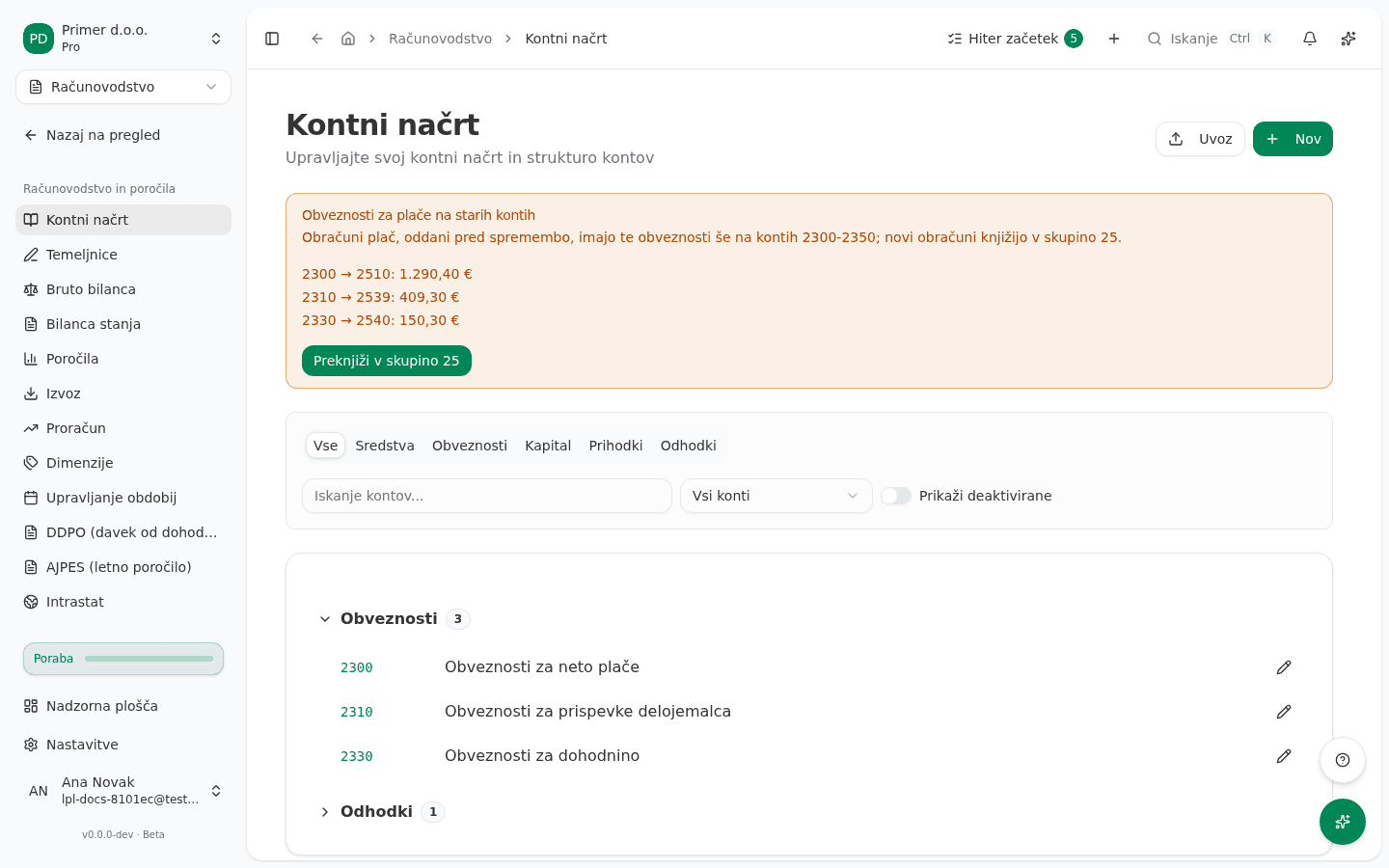The height and width of the screenshot is (868, 1389).
Task: Open the global Iskanje search box
Action: (1212, 39)
